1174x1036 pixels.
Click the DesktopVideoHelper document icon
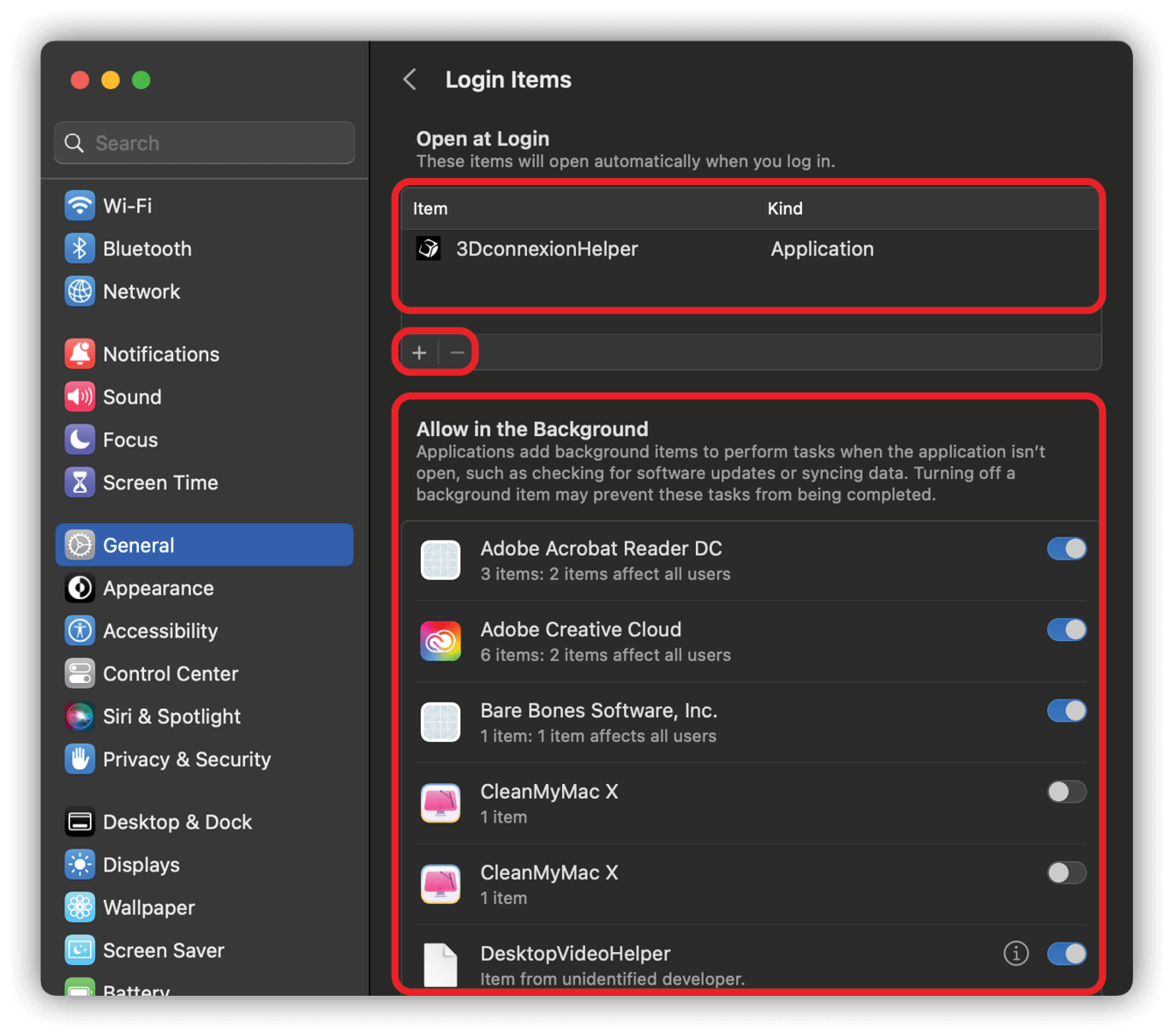(440, 965)
